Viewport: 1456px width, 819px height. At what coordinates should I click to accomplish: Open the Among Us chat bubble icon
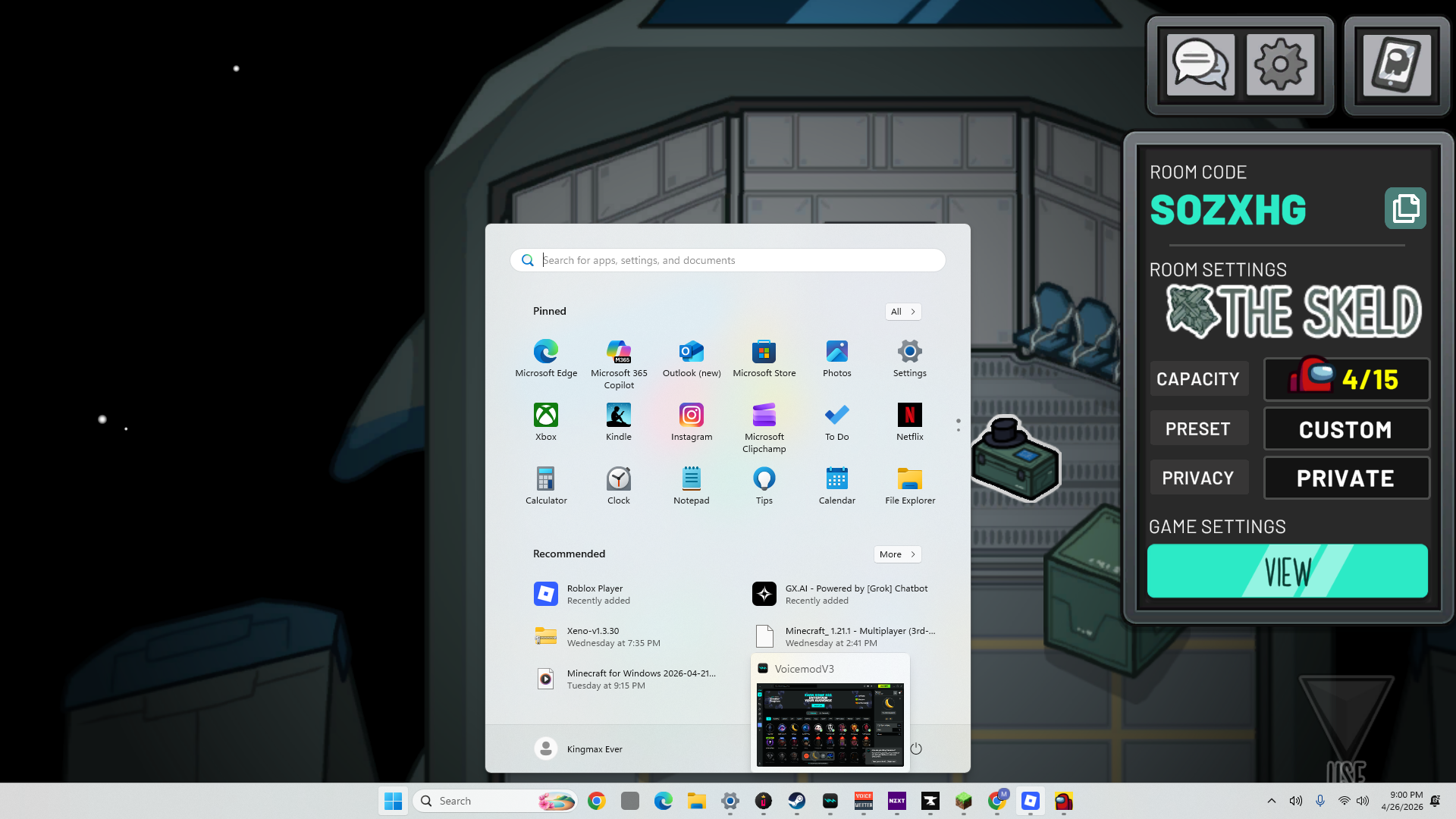(1200, 64)
